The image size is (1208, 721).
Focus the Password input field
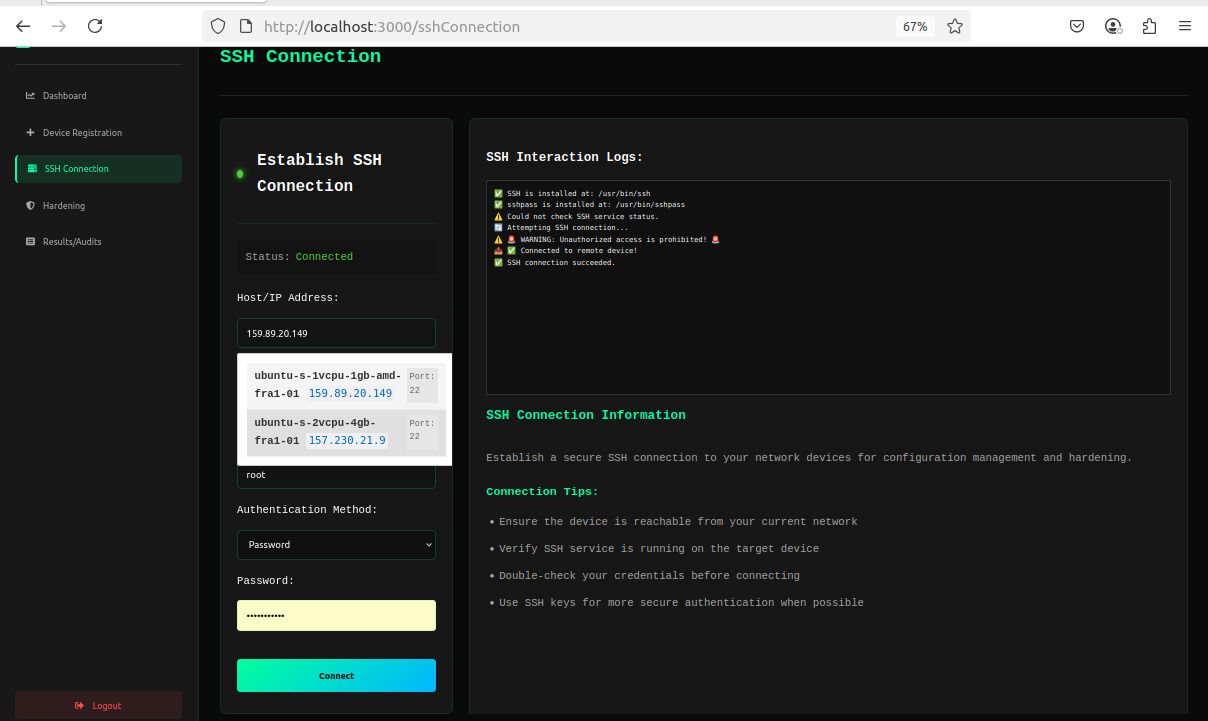point(336,615)
